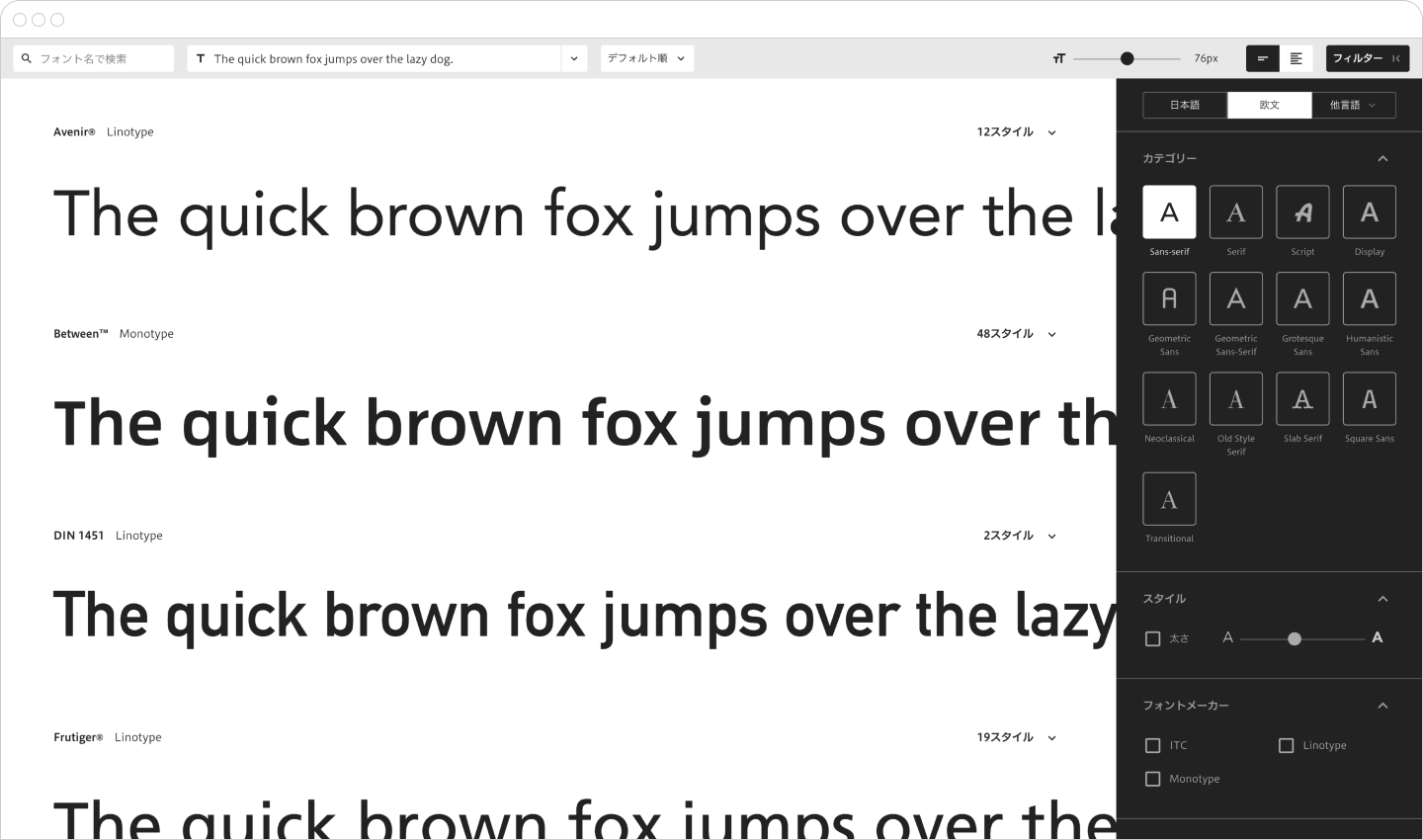Pick the Square Sans category tile
Screen dimensions: 1423x840
(1370, 398)
